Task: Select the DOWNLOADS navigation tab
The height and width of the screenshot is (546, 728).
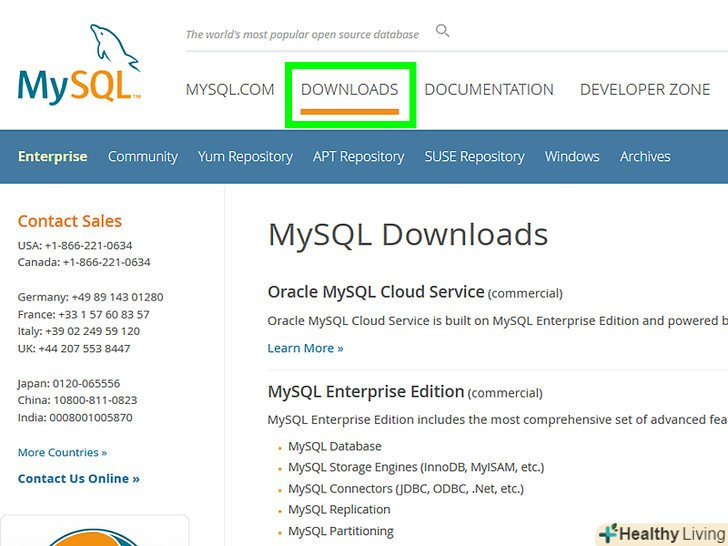Action: [350, 89]
